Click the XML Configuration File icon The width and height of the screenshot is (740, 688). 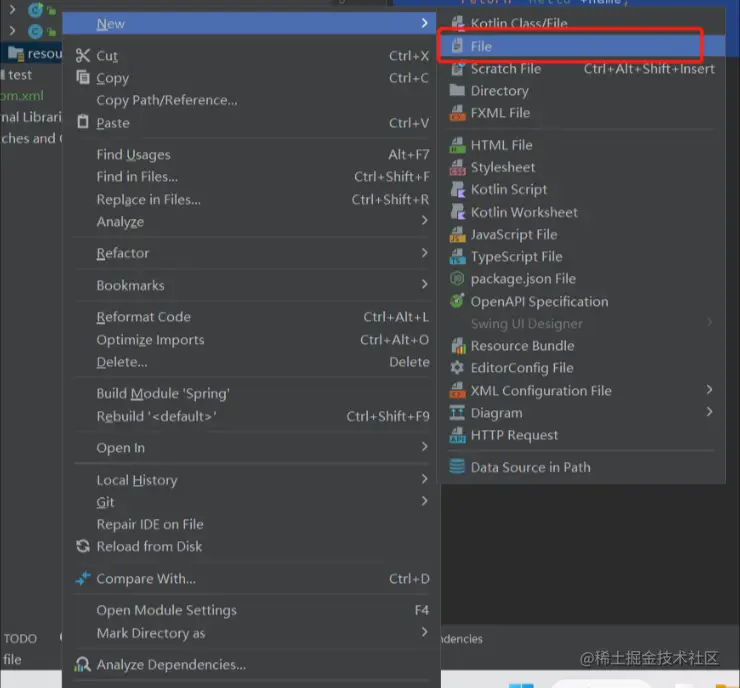coord(457,390)
